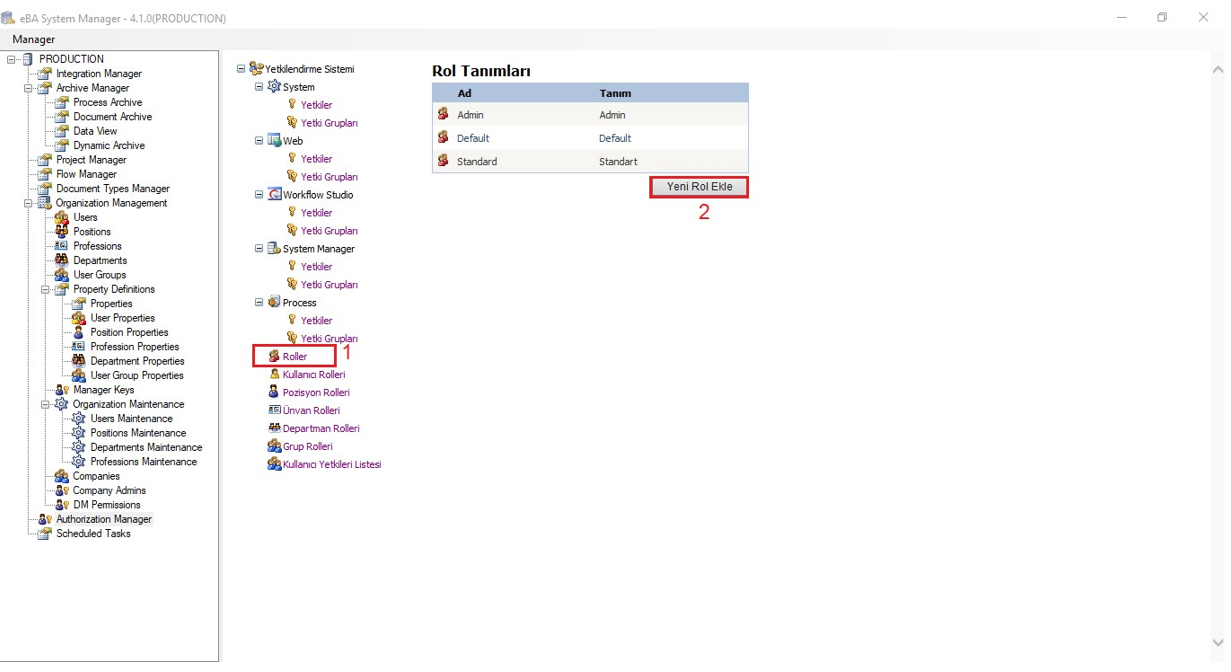Click the Kullanıcı Rolleri icon
The height and width of the screenshot is (672, 1231).
274,374
